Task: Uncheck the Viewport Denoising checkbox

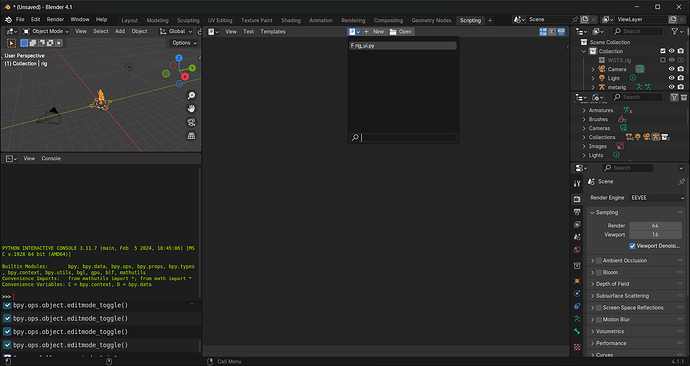Action: click(x=632, y=246)
